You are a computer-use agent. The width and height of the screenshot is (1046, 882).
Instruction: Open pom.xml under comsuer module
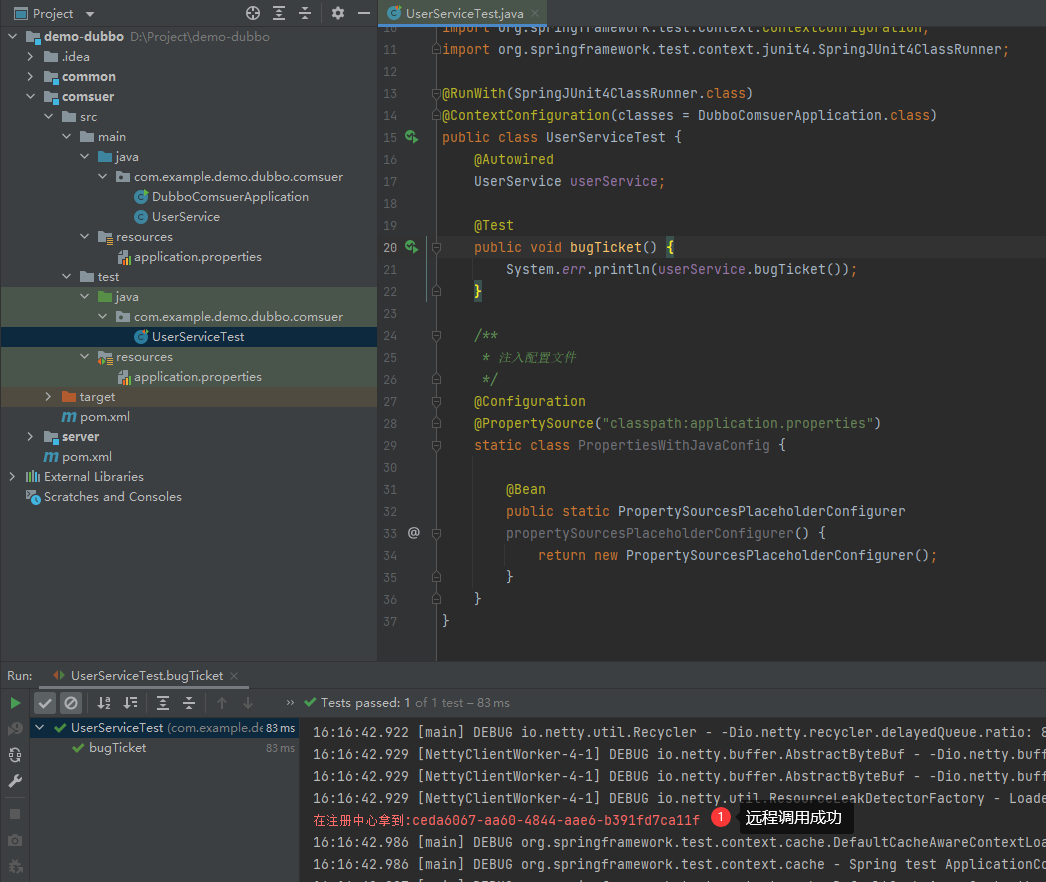pos(105,417)
